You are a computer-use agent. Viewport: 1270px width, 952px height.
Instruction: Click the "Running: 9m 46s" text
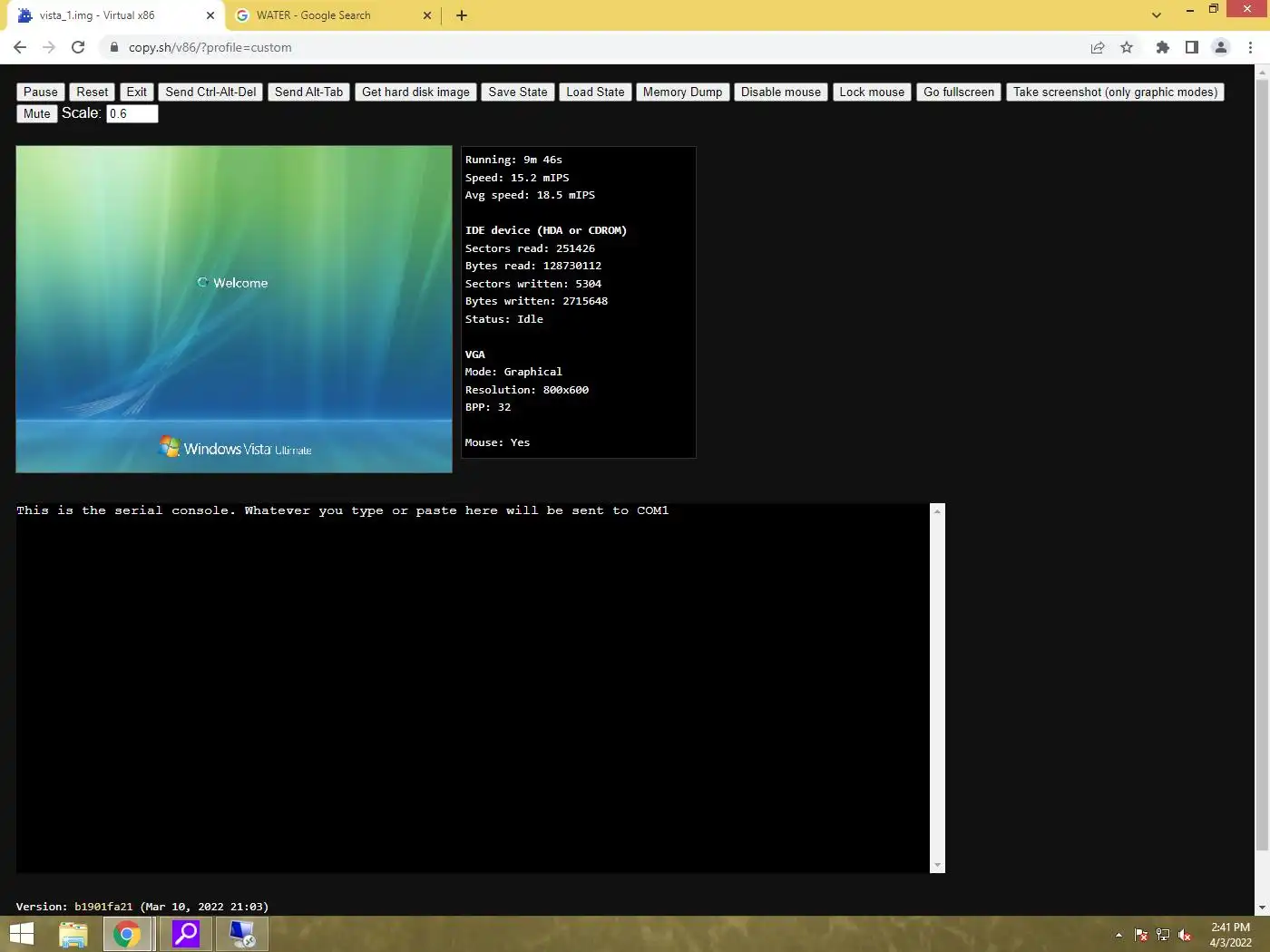[513, 160]
